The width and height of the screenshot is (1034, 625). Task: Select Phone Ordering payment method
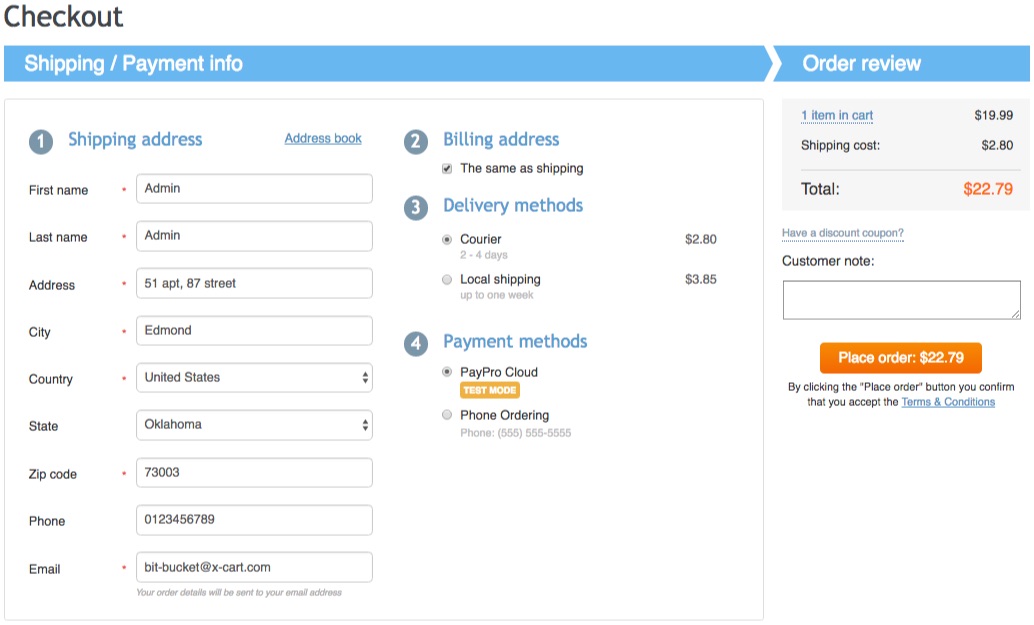click(x=447, y=415)
